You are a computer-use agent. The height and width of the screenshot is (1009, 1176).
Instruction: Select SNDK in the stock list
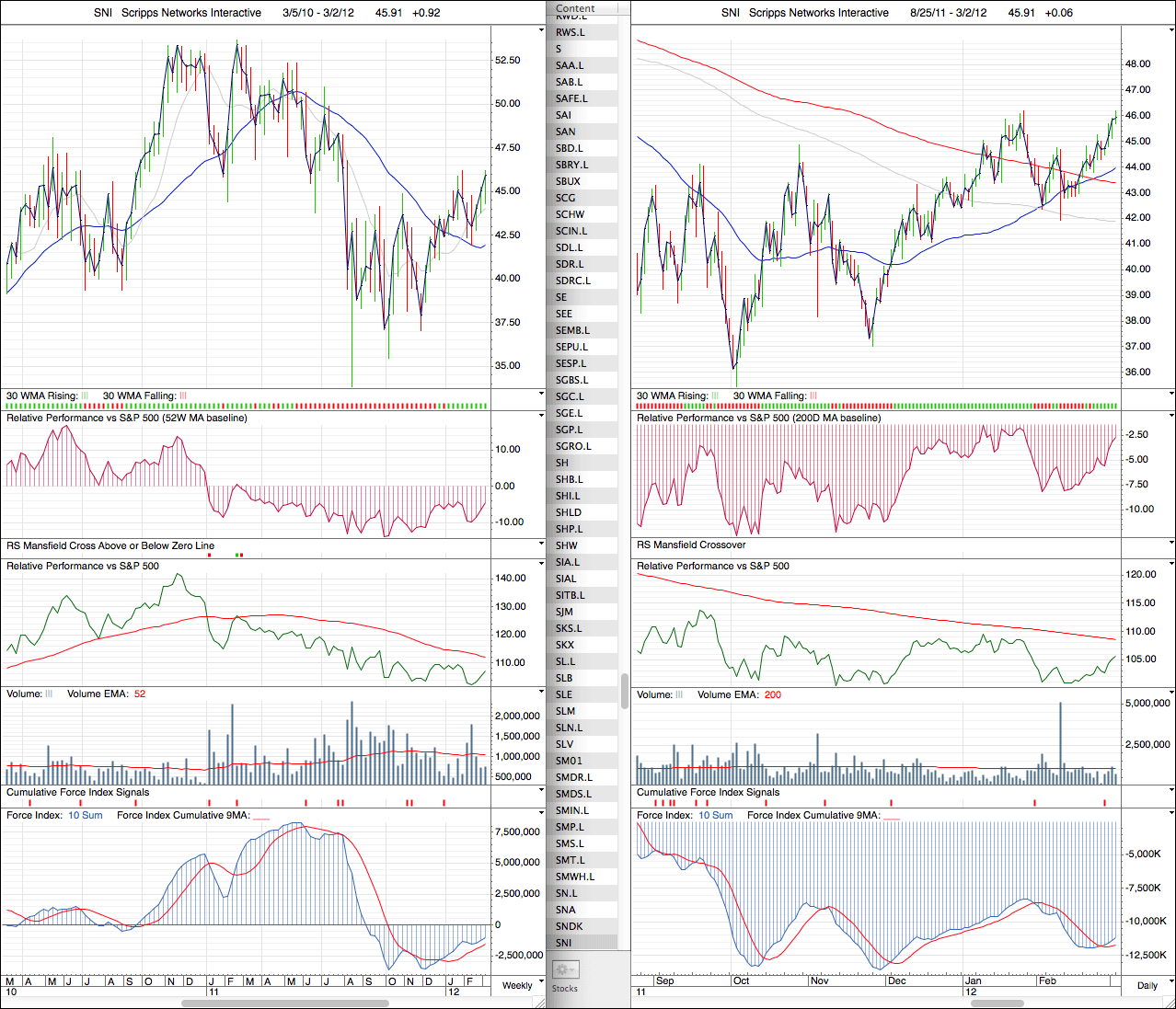pos(569,926)
